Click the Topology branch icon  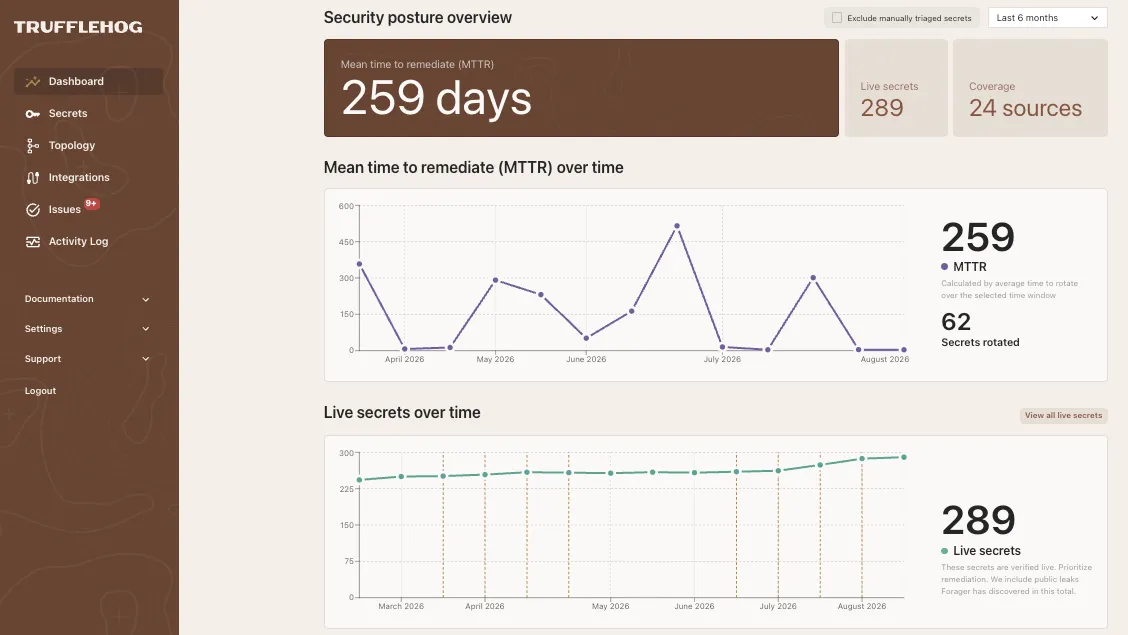point(32,146)
